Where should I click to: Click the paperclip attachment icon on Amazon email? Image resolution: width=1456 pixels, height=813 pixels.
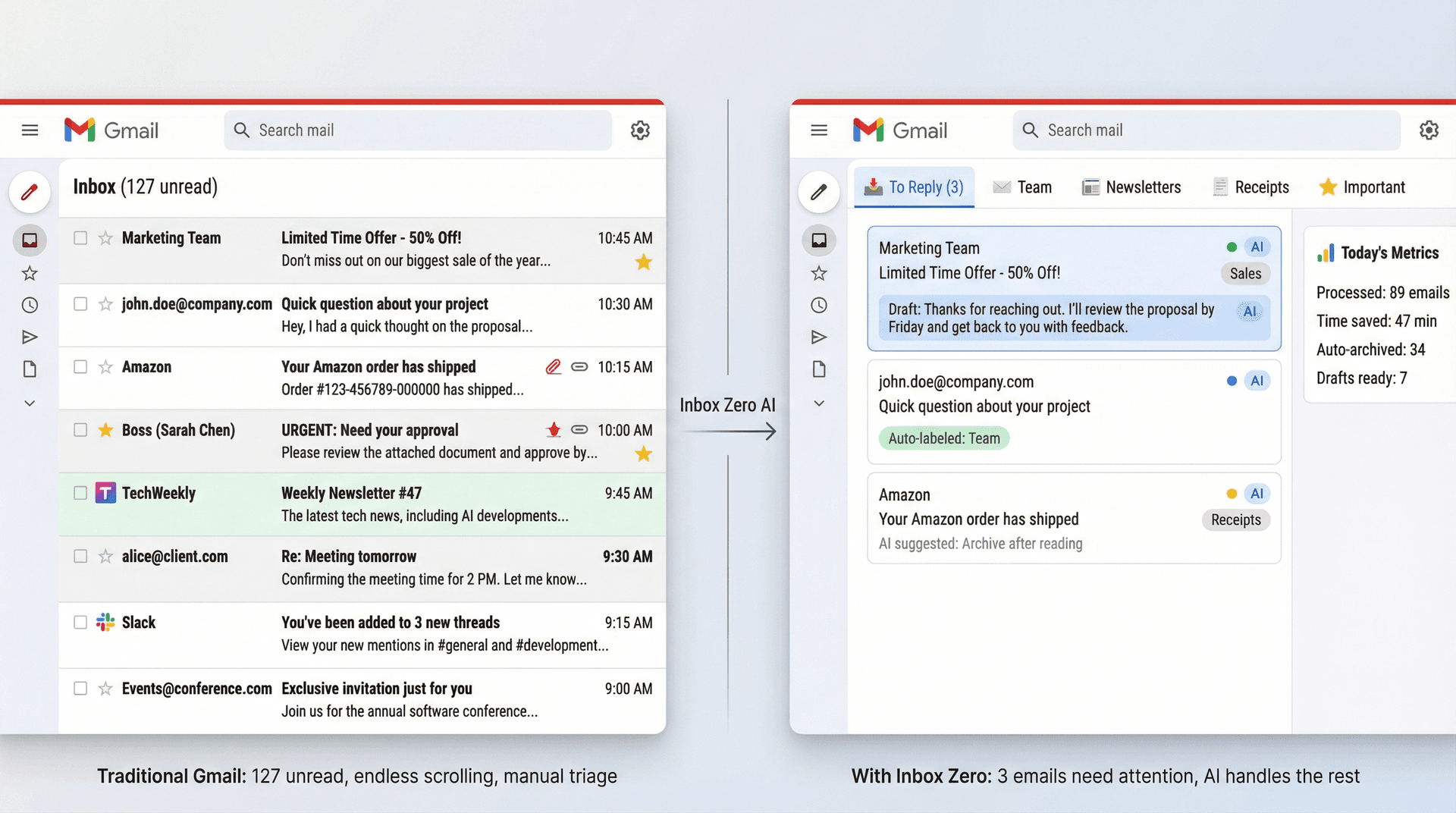click(x=553, y=366)
